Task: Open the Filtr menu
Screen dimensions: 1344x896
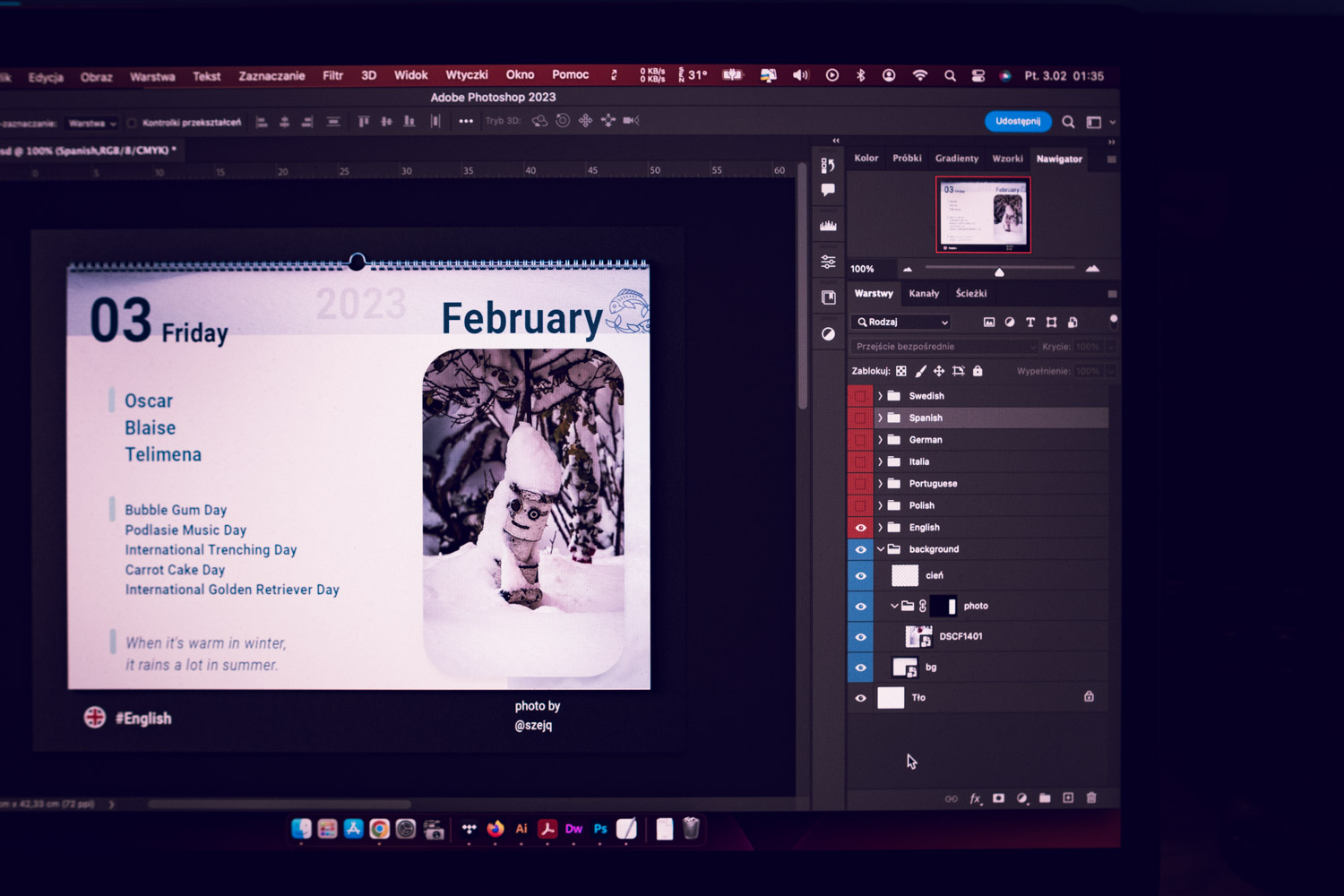Action: pos(332,76)
